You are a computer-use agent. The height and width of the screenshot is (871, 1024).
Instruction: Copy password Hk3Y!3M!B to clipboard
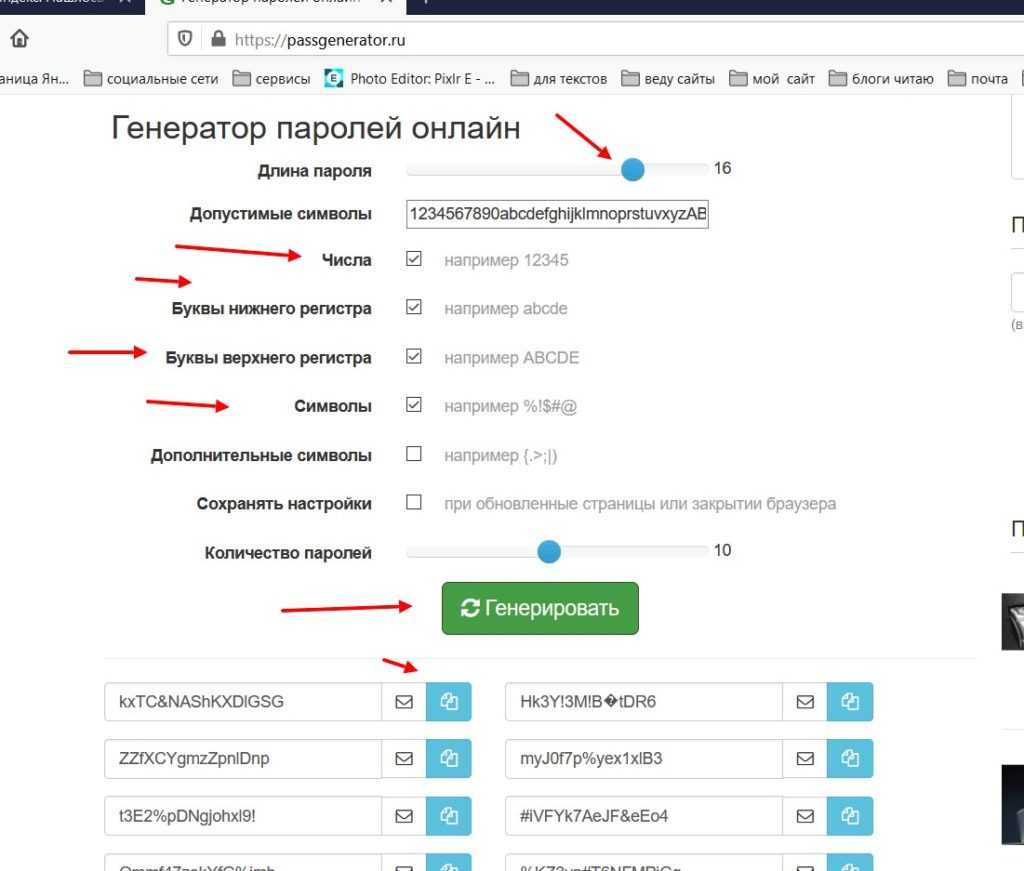click(850, 702)
